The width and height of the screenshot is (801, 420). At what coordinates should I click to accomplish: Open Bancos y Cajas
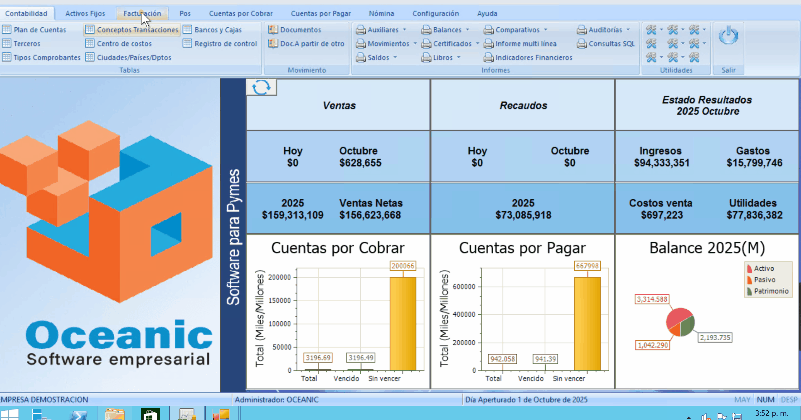218,30
